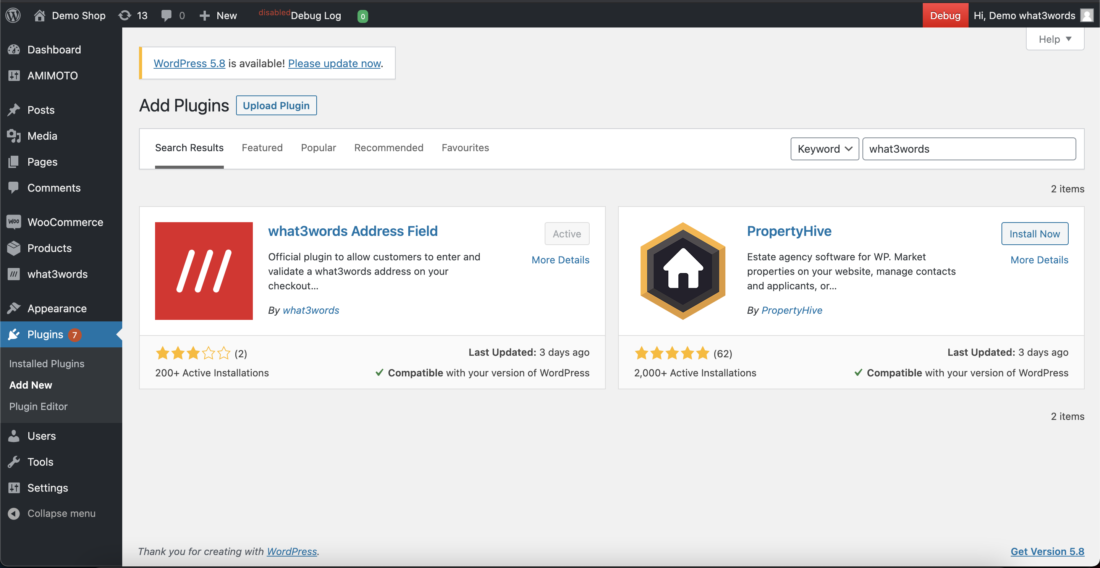Viewport: 1100px width, 568px height.
Task: Click the Collapse menu arrow icon
Action: coord(13,513)
